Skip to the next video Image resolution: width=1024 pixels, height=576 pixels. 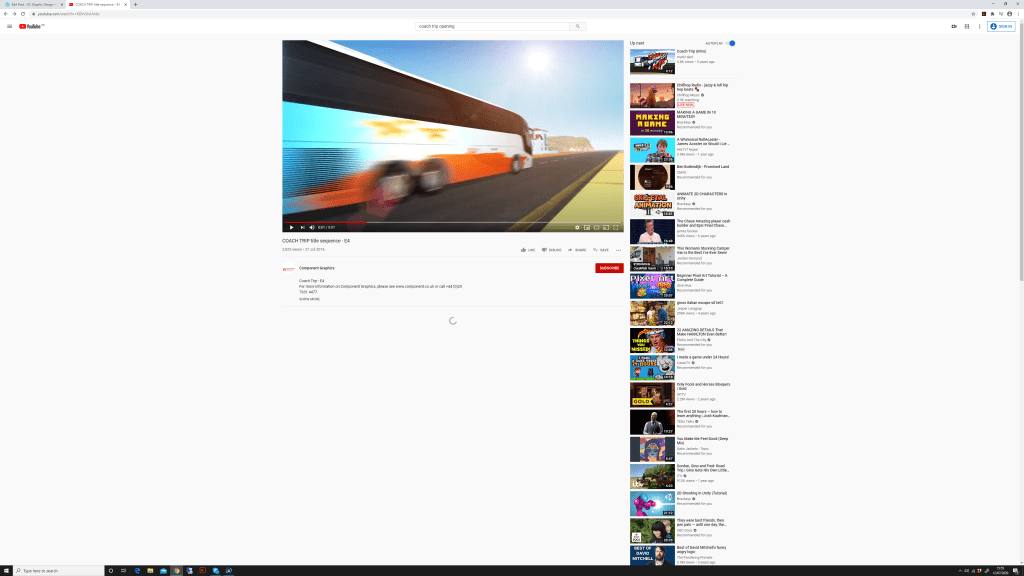301,227
